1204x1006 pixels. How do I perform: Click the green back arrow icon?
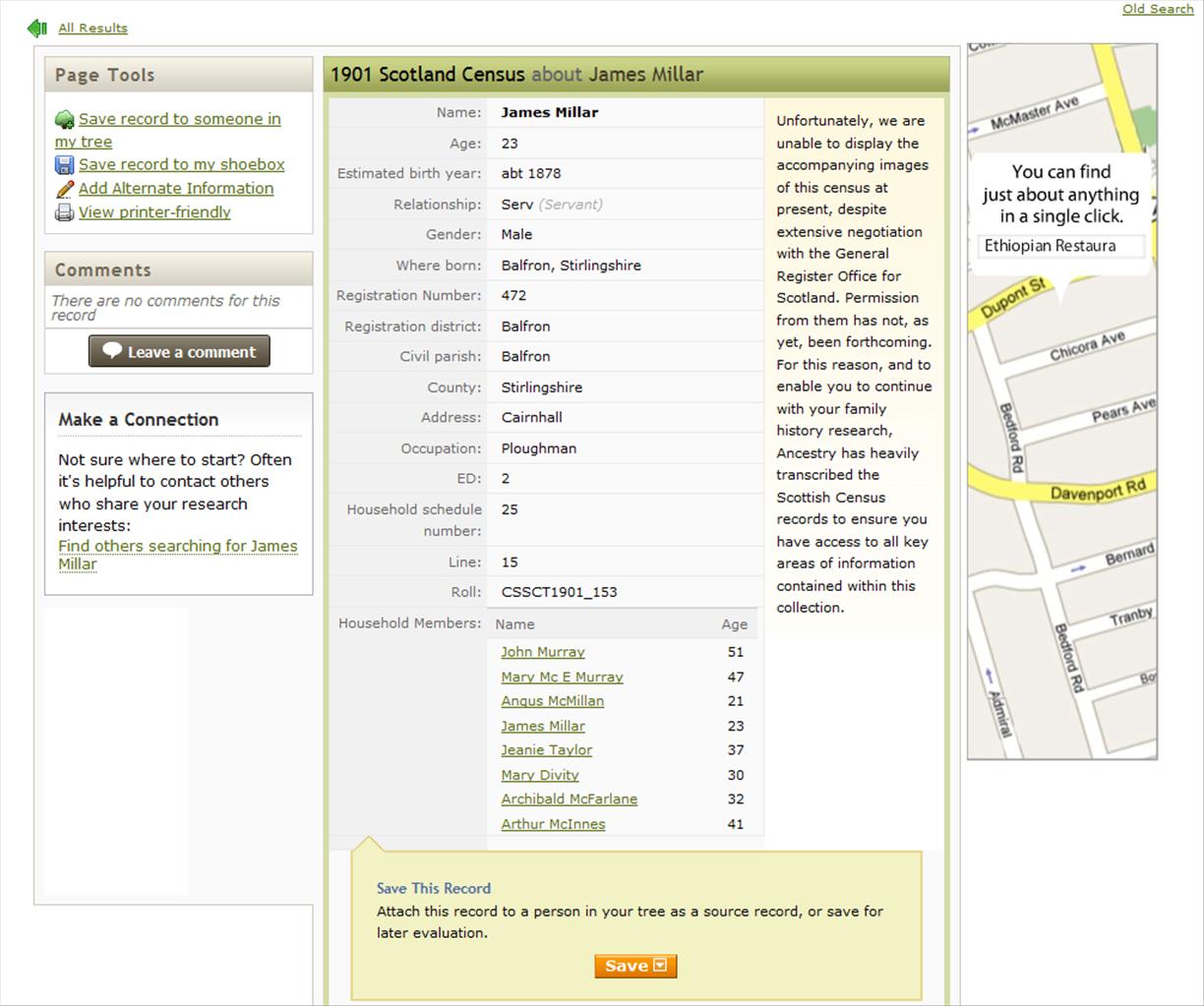point(37,28)
